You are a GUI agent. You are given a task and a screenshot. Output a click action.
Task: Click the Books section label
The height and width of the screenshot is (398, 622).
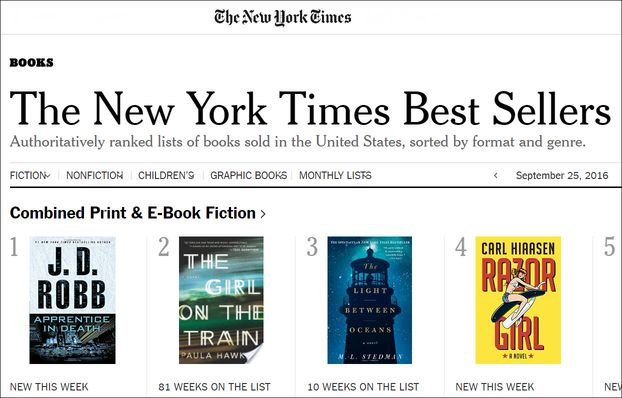click(31, 63)
